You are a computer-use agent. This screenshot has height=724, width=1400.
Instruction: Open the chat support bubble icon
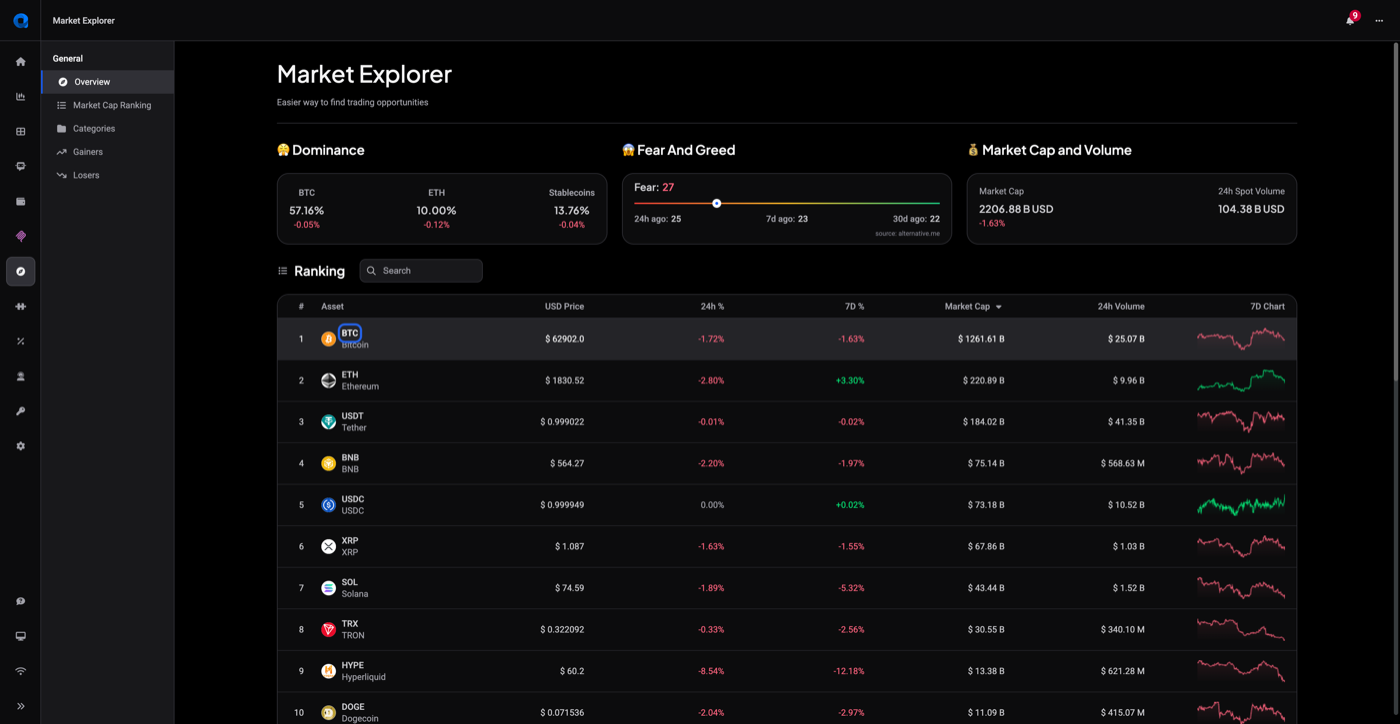pos(20,602)
